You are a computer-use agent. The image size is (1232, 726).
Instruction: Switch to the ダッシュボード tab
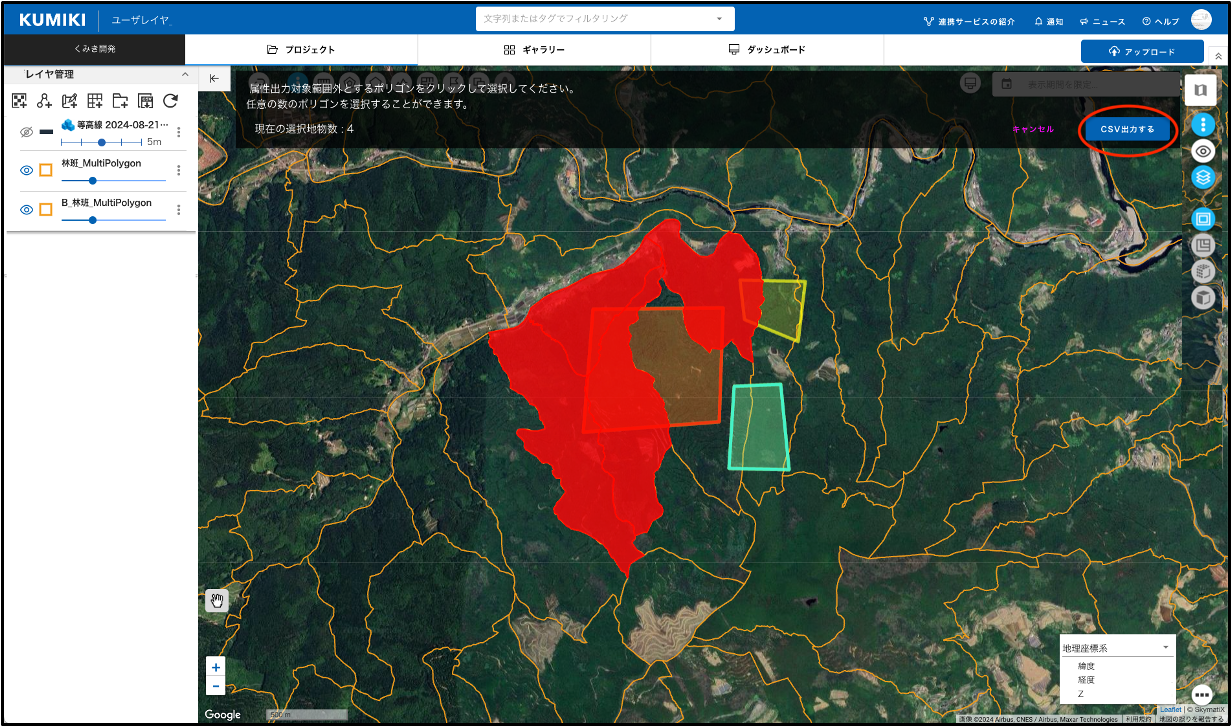[767, 50]
